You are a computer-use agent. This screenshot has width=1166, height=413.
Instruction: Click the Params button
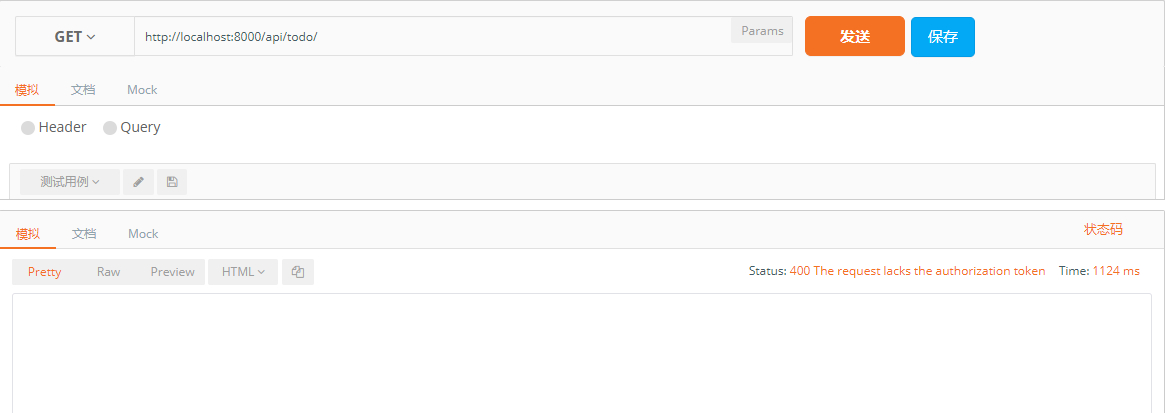click(762, 31)
